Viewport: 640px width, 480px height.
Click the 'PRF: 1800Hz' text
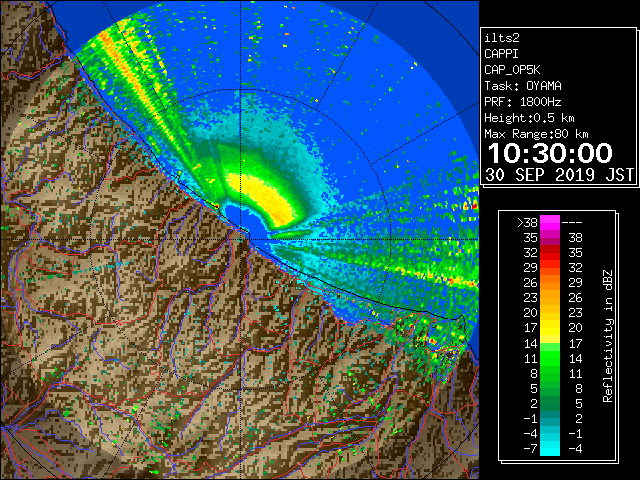pos(523,102)
